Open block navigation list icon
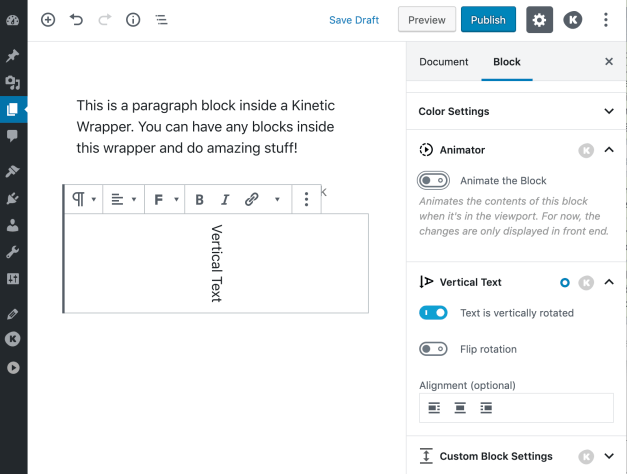Image resolution: width=627 pixels, height=474 pixels. pyautogui.click(x=161, y=20)
